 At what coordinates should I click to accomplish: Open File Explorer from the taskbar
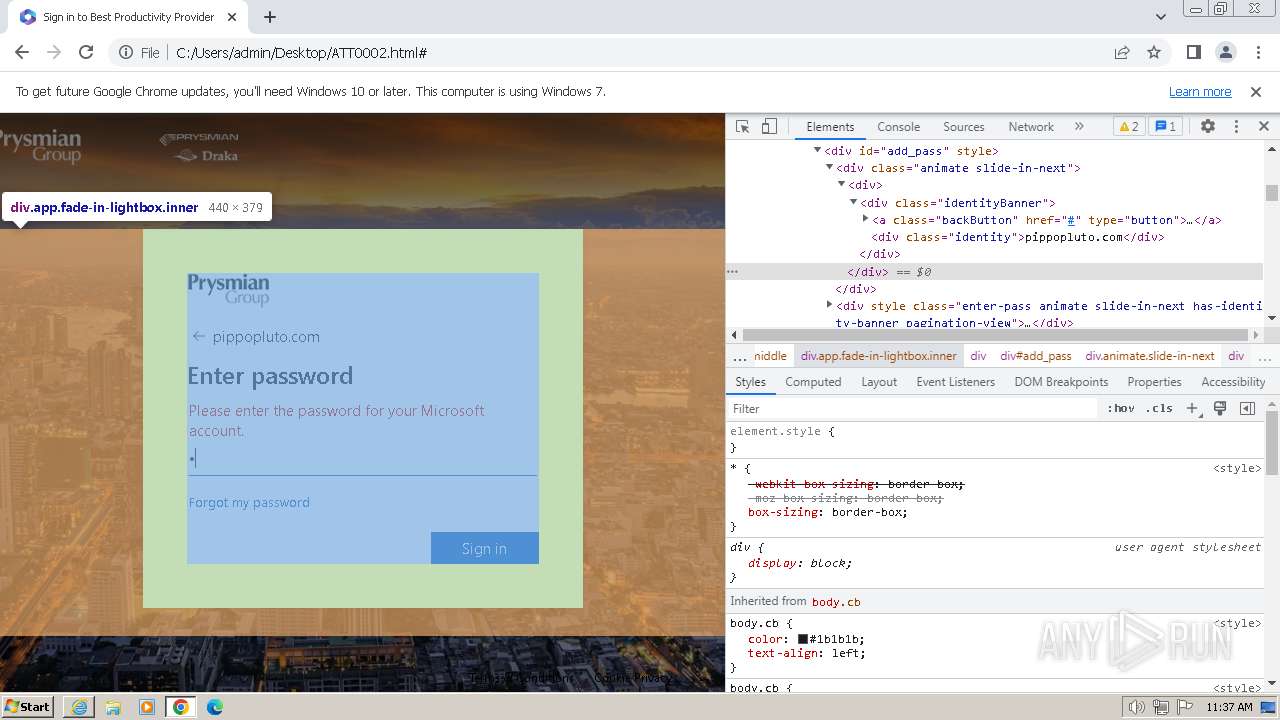113,707
